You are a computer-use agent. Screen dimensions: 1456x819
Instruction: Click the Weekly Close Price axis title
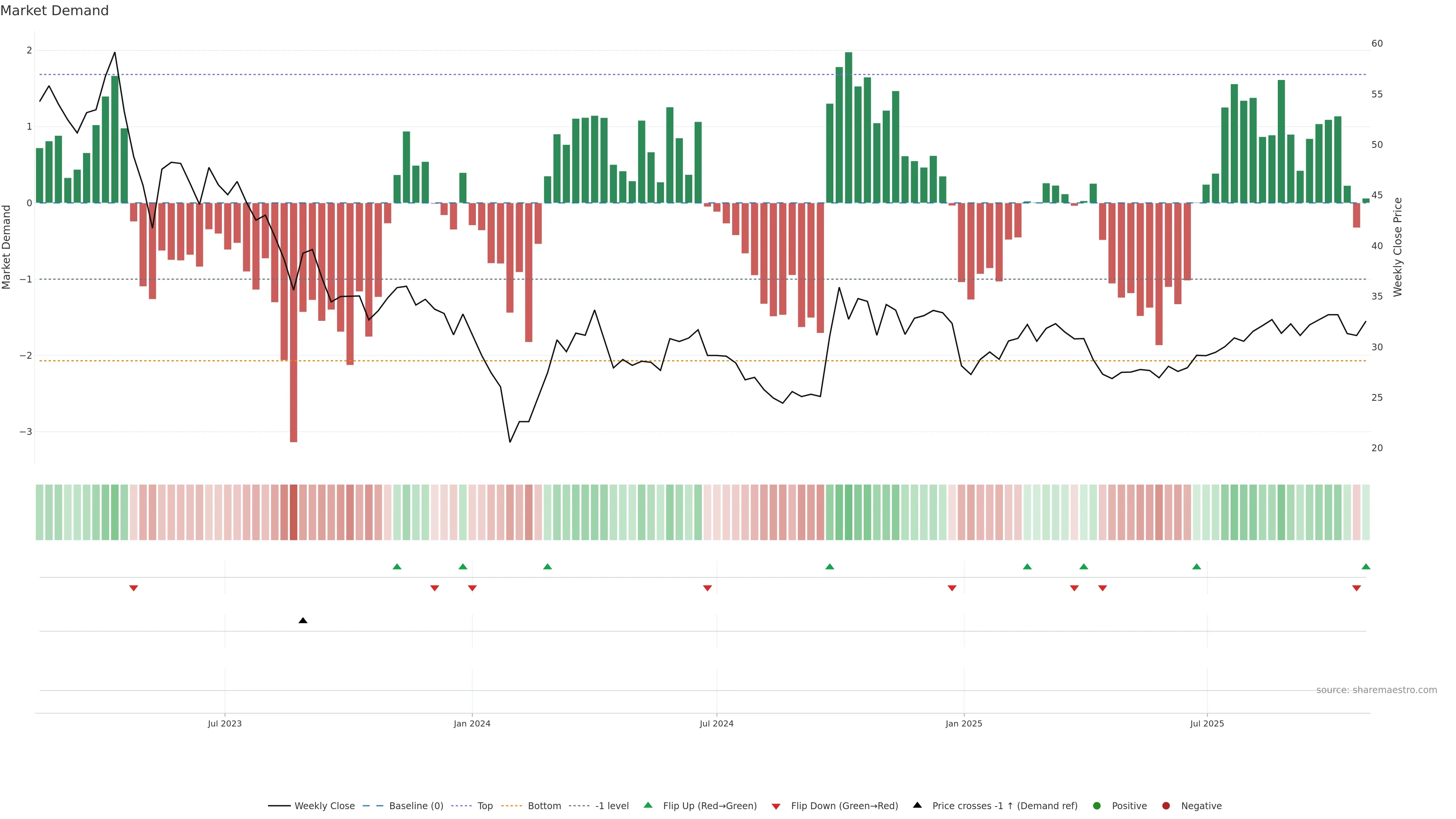[x=1398, y=247]
